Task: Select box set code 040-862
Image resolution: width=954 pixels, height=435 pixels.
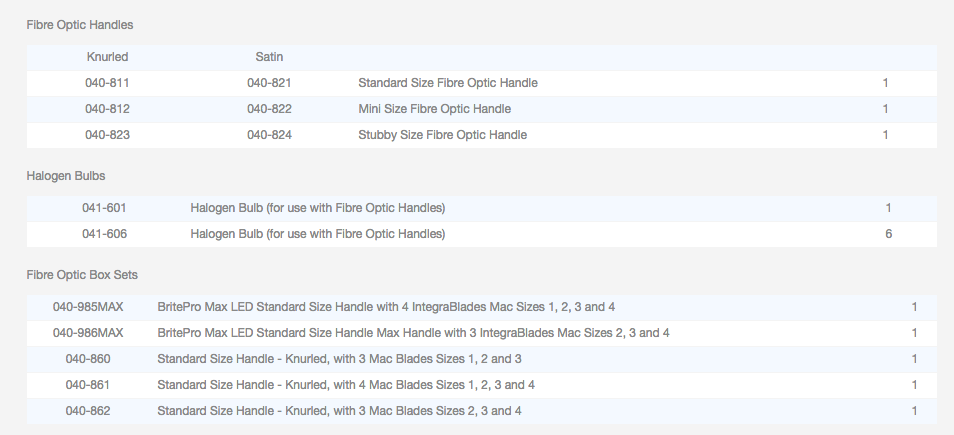Action: 88,411
